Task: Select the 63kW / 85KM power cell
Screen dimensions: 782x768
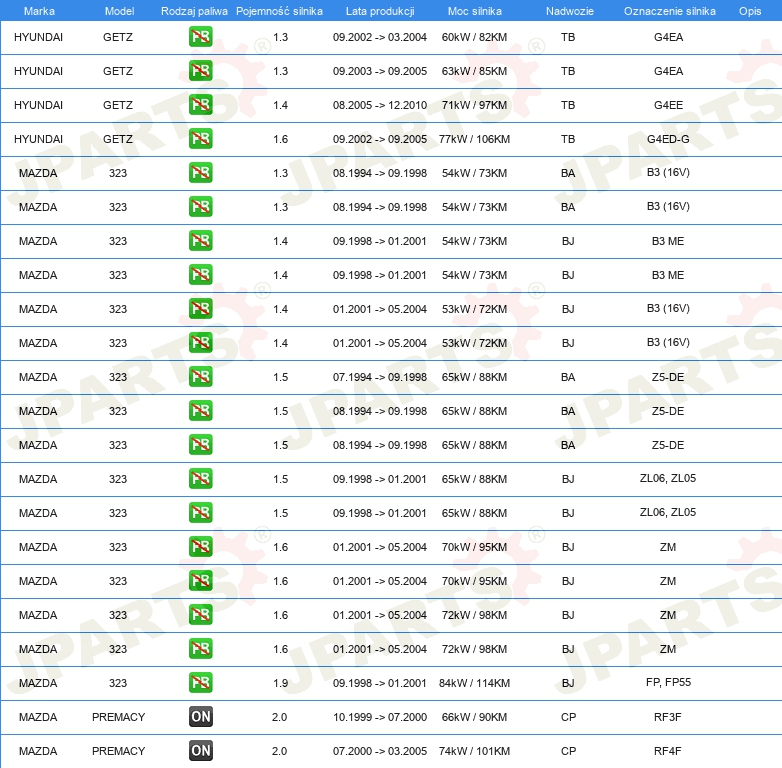Action: click(474, 71)
